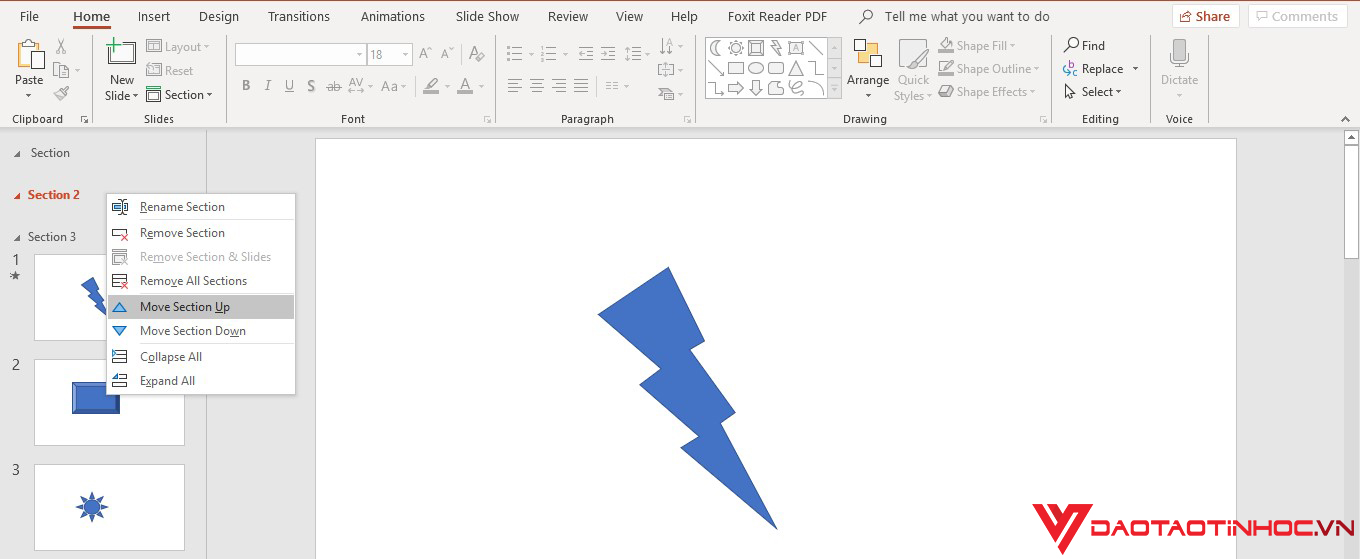Select the Format Painter brush icon
The height and width of the screenshot is (559, 1360).
[x=62, y=93]
